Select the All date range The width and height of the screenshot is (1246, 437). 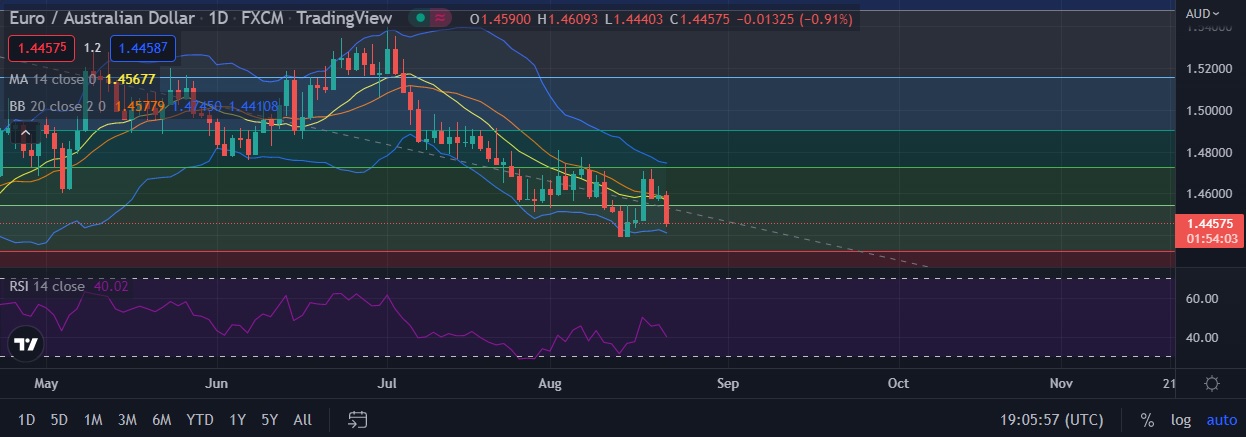coord(302,420)
